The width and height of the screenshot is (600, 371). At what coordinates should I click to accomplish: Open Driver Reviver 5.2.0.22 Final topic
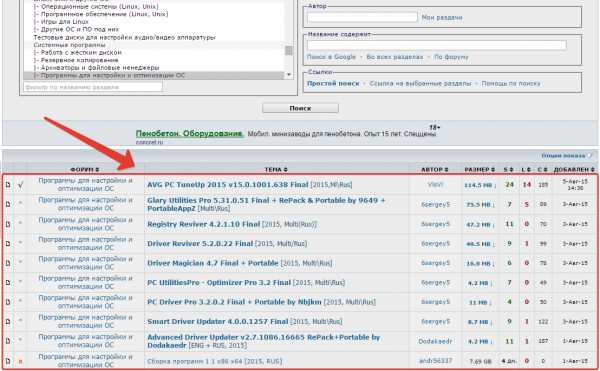200,244
